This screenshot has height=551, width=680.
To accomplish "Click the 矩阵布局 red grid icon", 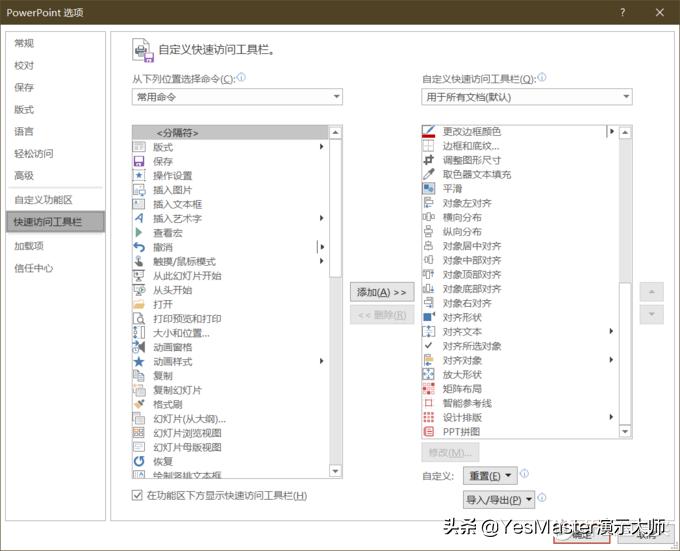I will coord(428,388).
